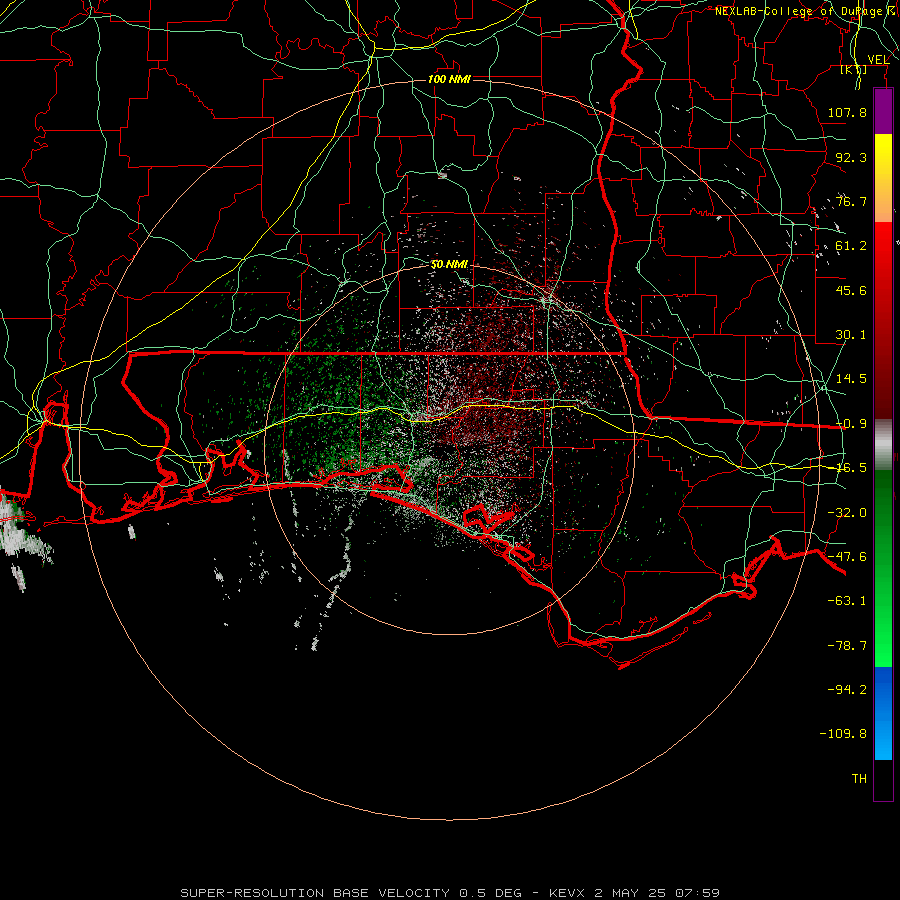Click the 92.3 value on velocity scale
This screenshot has width=900, height=900.
851,157
